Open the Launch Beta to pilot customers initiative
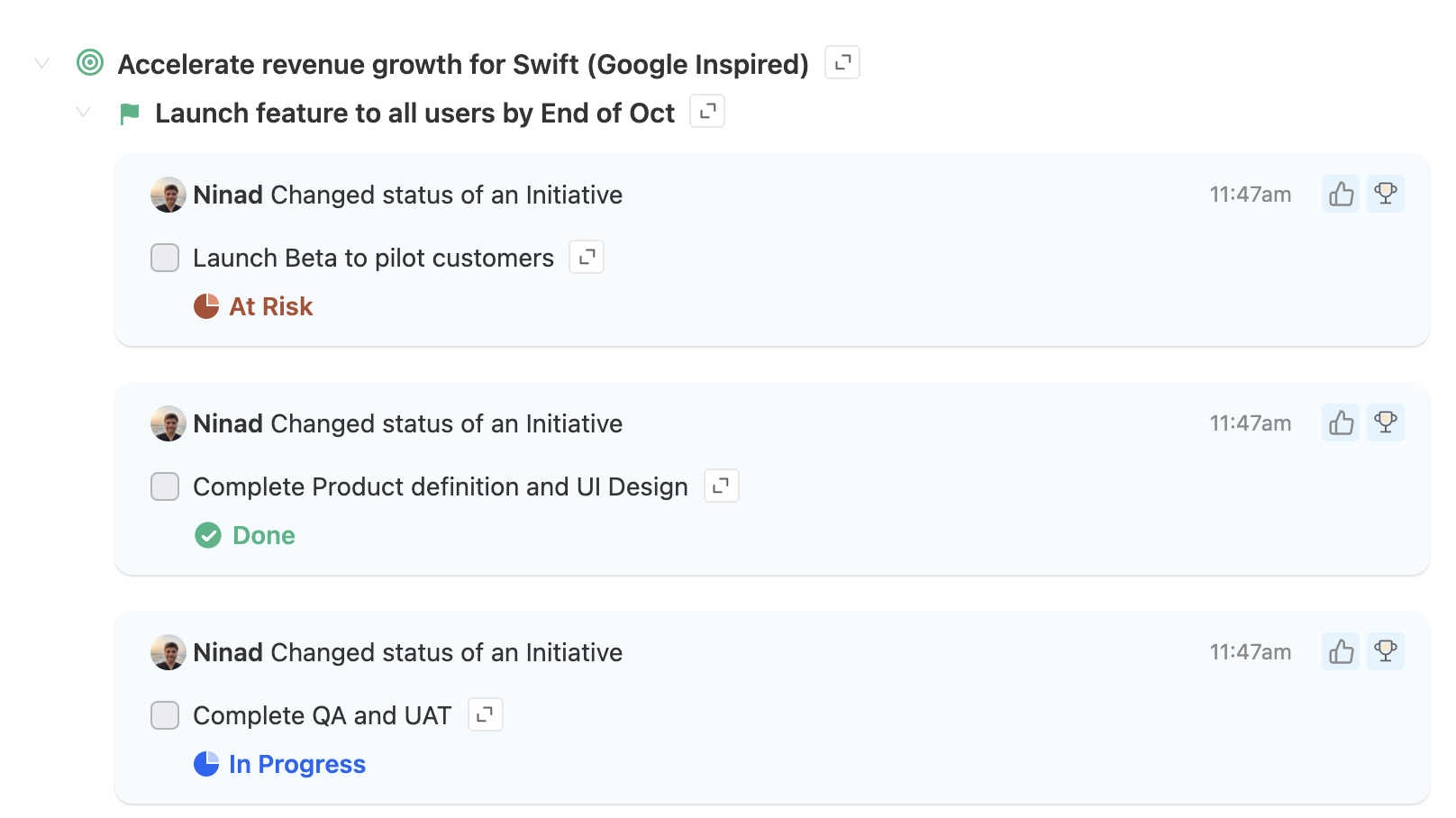Image resolution: width=1456 pixels, height=818 pixels. pos(373,258)
